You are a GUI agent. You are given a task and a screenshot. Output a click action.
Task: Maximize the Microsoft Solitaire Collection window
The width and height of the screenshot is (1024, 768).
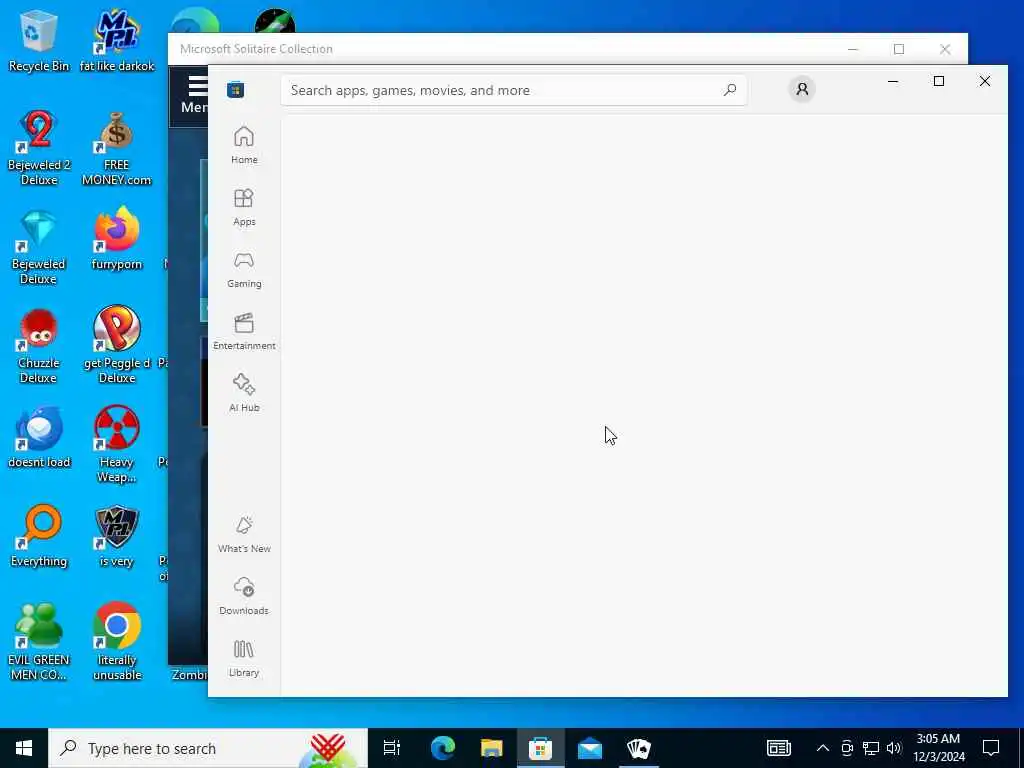pos(899,49)
